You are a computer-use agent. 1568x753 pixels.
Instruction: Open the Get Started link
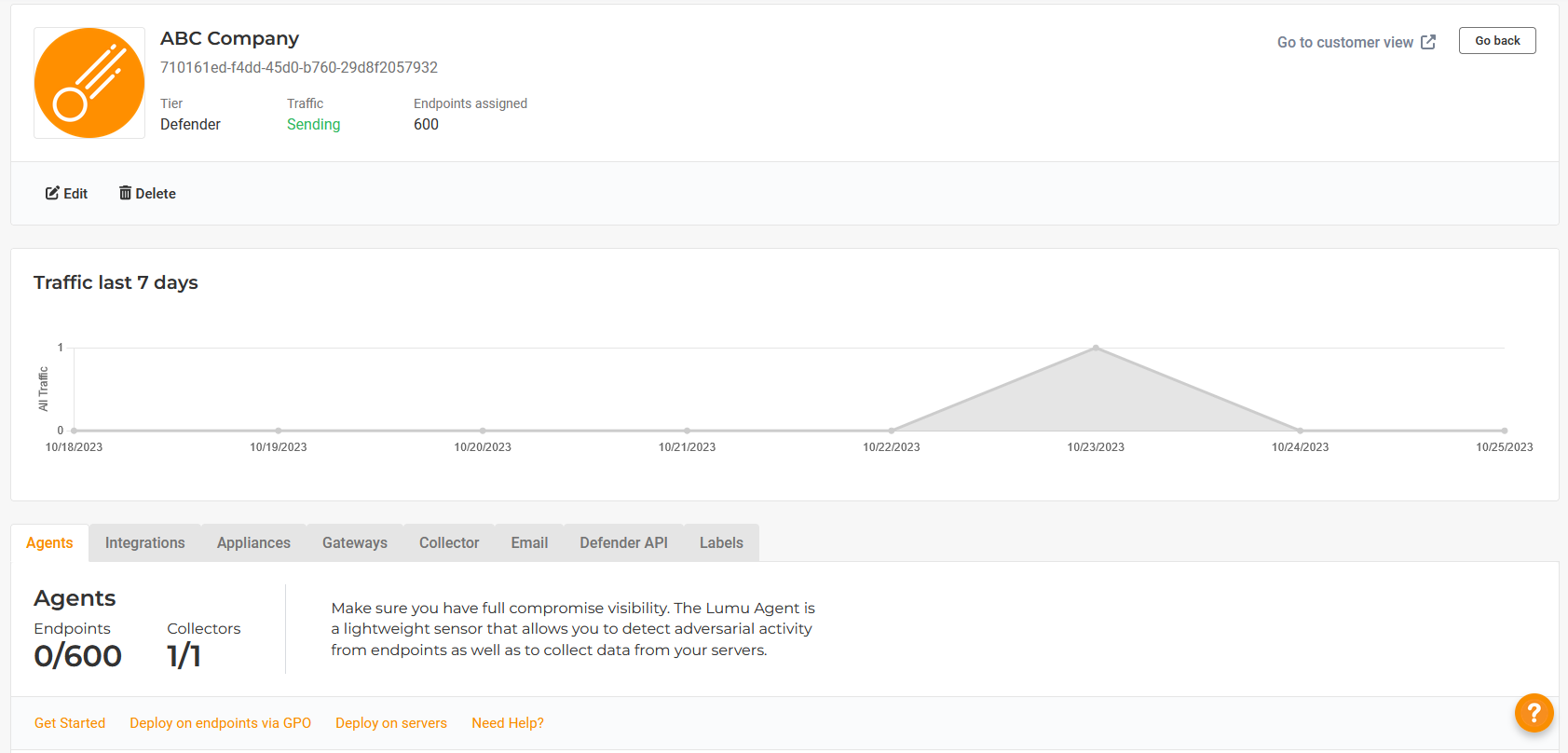[70, 723]
